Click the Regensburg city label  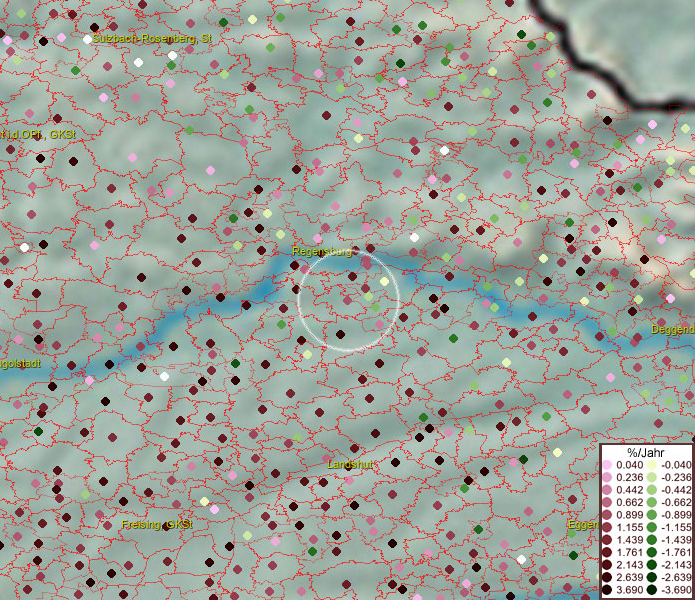coord(322,252)
